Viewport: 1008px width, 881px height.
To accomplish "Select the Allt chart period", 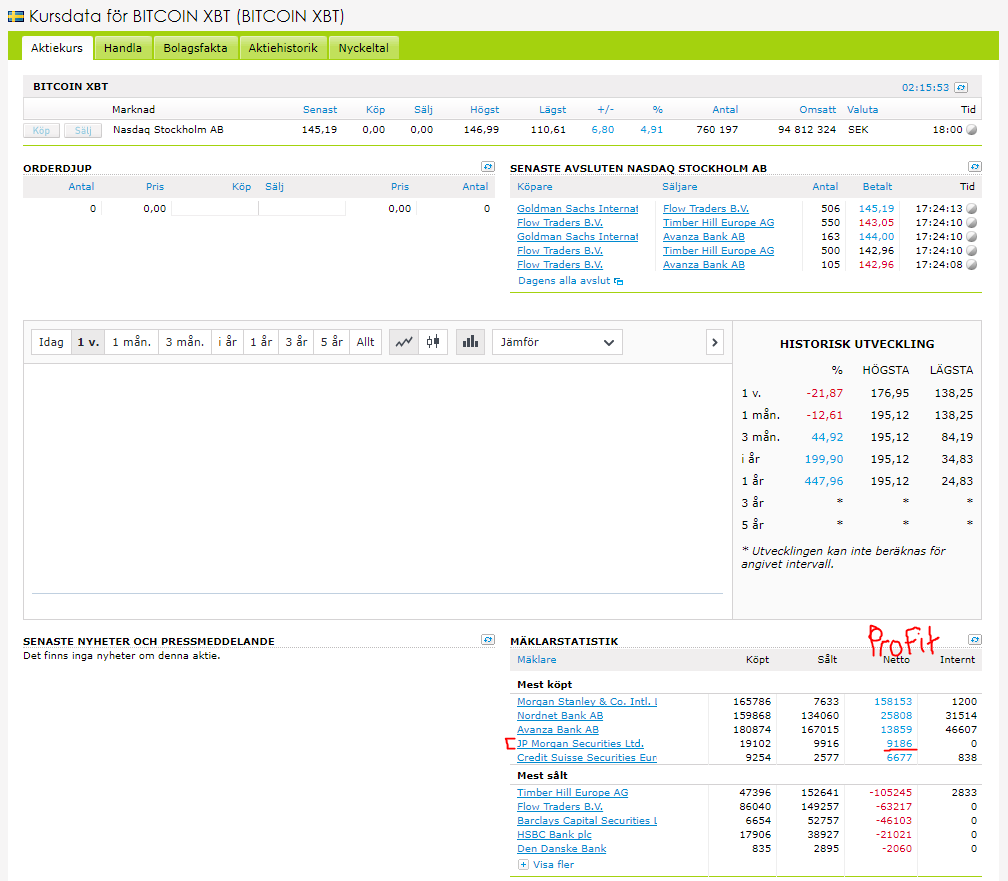I will (x=366, y=342).
